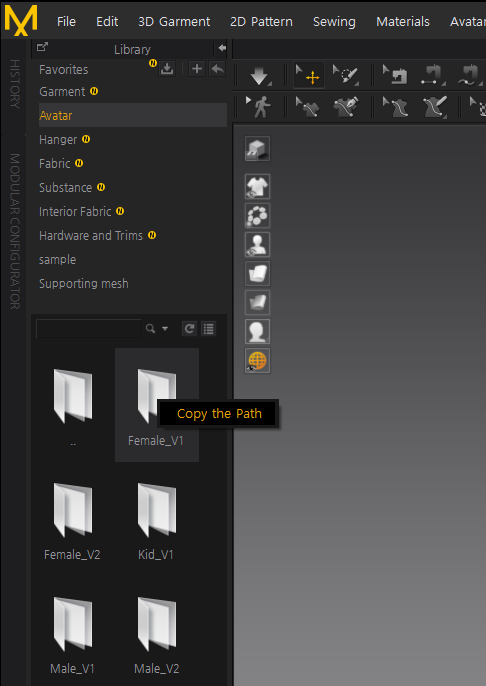Open the 3D Garment menu
This screenshot has width=486, height=686.
click(x=174, y=21)
